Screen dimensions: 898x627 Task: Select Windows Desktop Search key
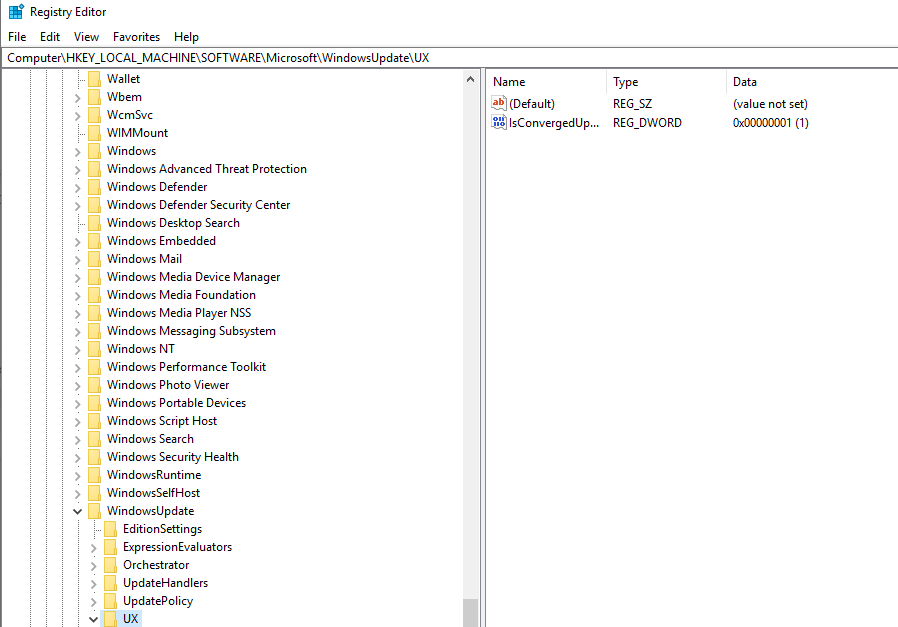[x=173, y=223]
